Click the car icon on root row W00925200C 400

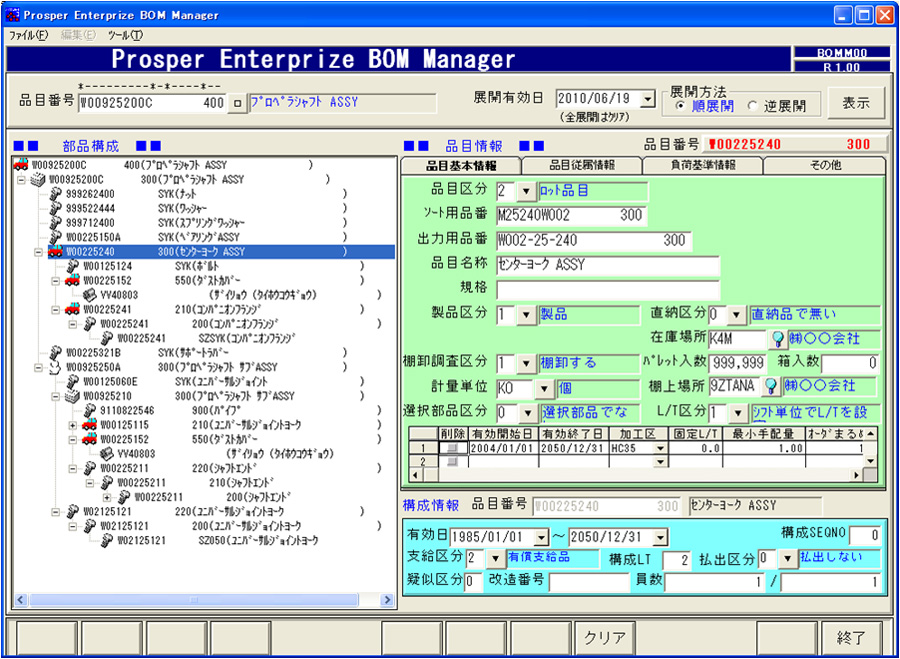20,165
